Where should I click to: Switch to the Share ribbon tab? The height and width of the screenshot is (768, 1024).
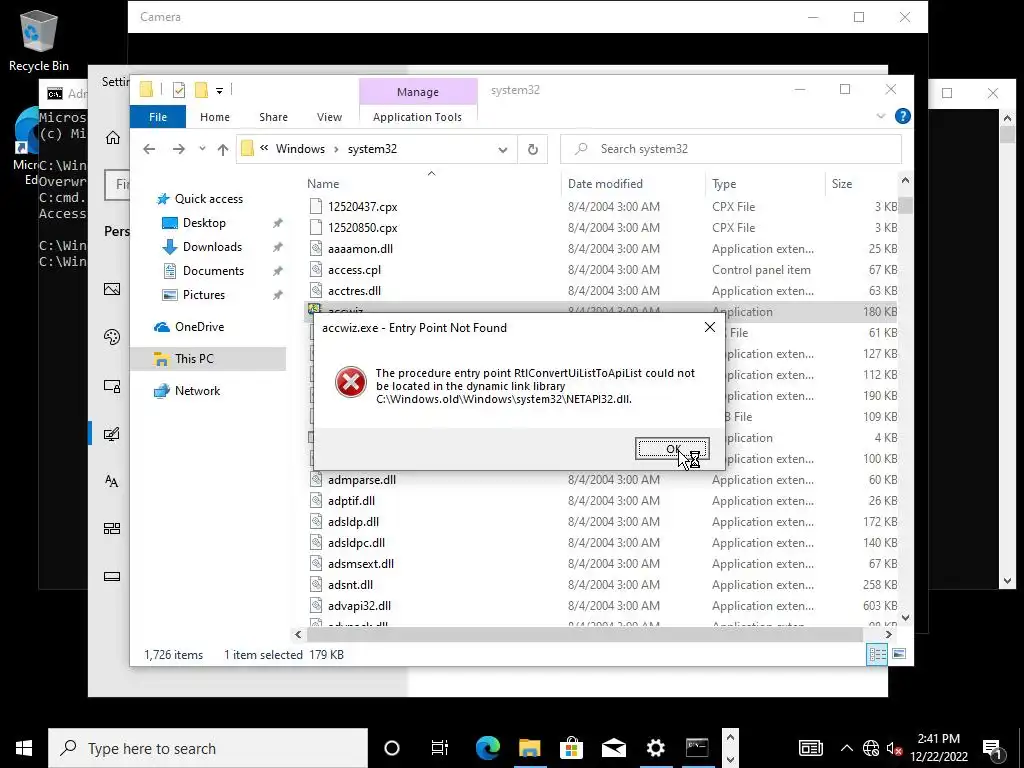point(273,117)
